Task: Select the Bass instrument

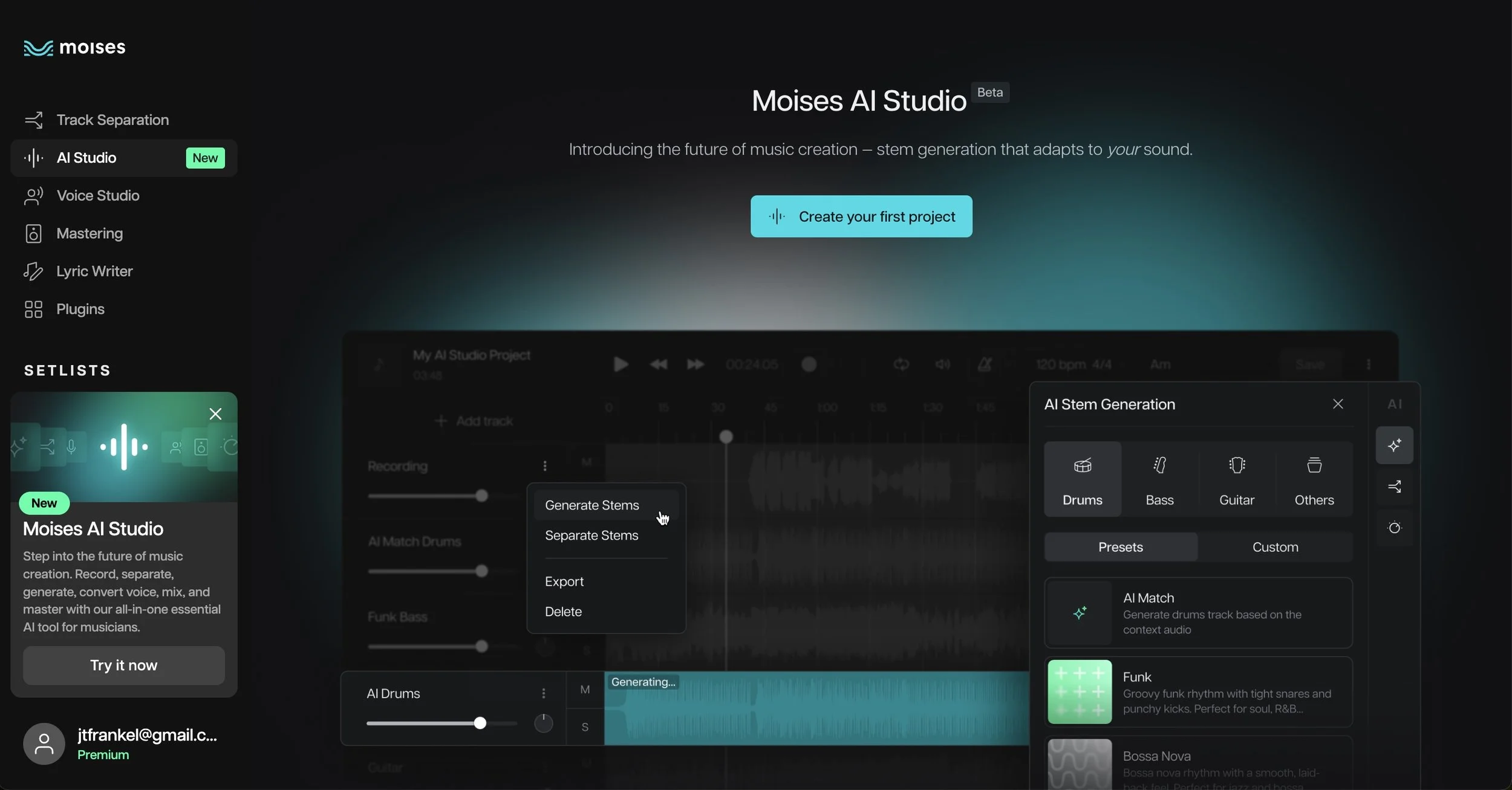Action: point(1159,479)
